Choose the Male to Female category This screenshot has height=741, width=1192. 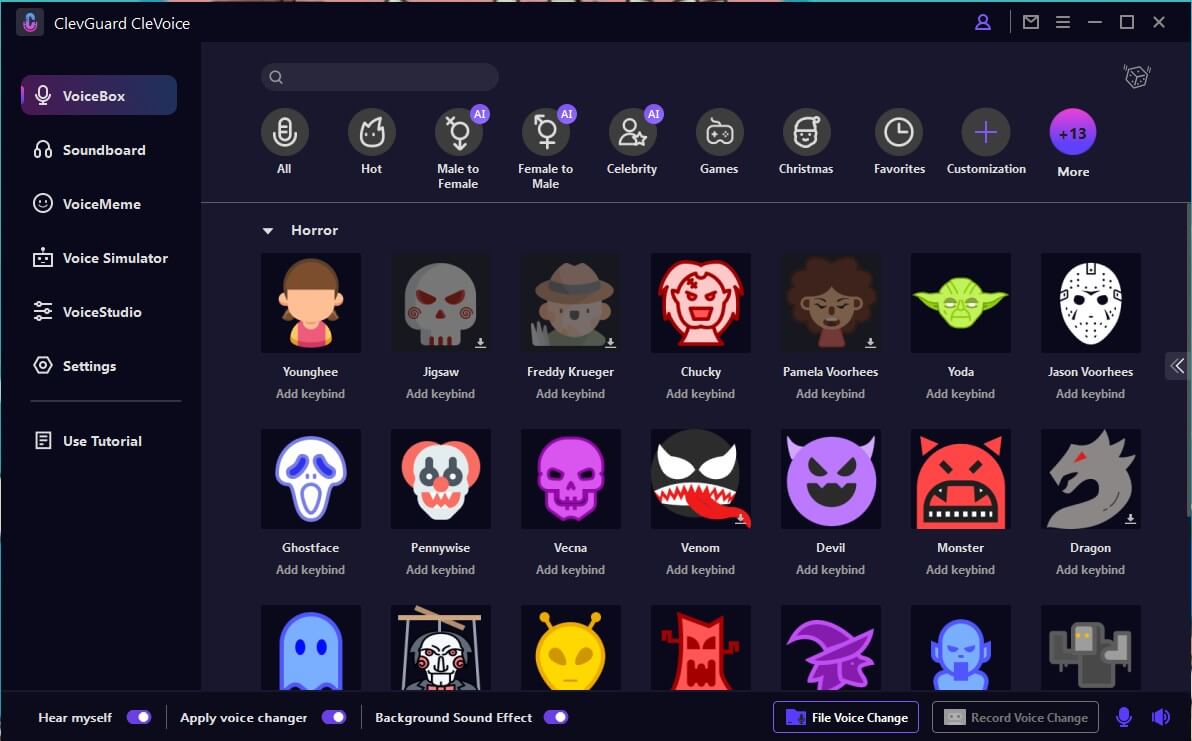click(458, 132)
